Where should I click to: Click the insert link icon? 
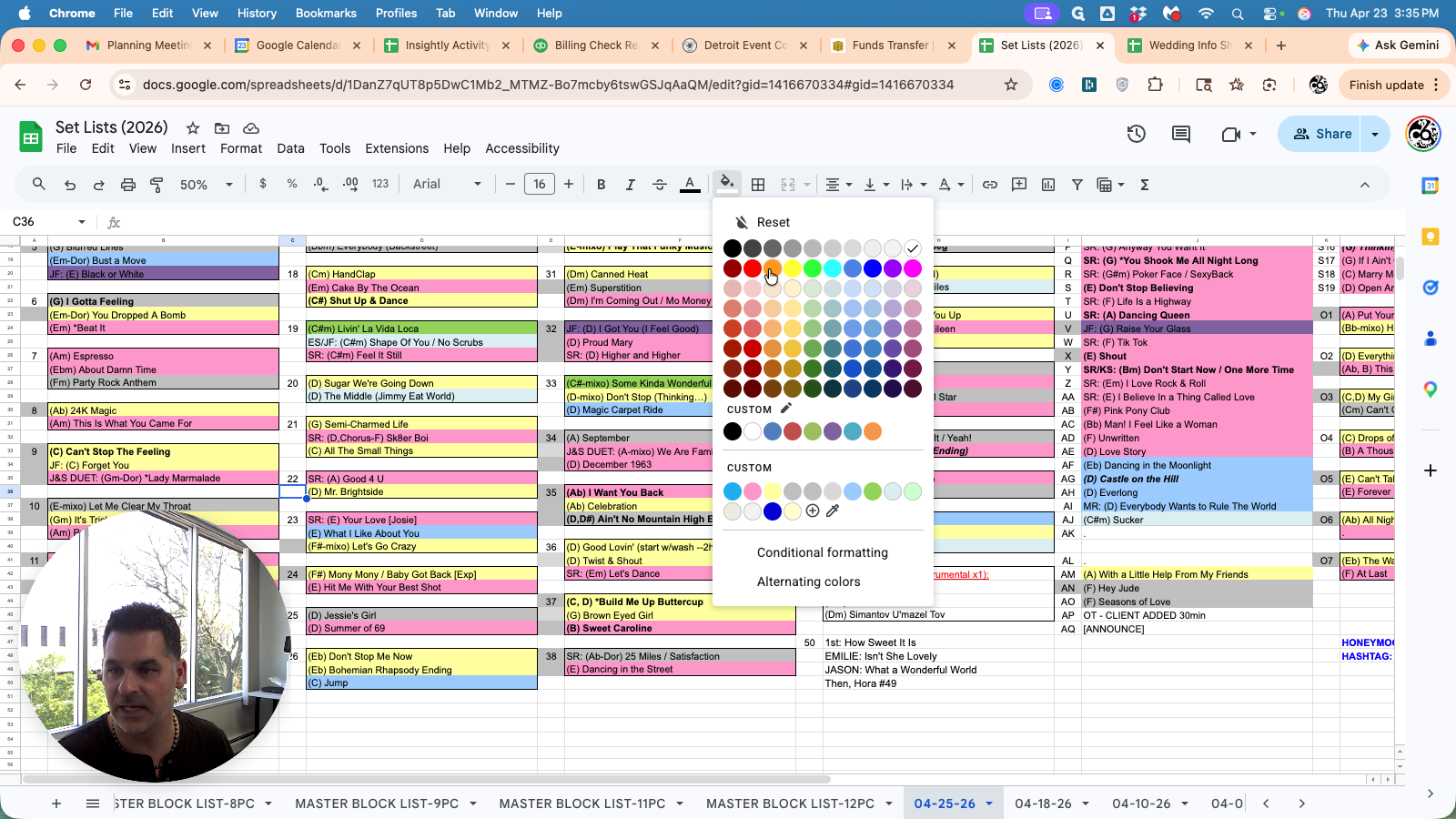point(990,185)
